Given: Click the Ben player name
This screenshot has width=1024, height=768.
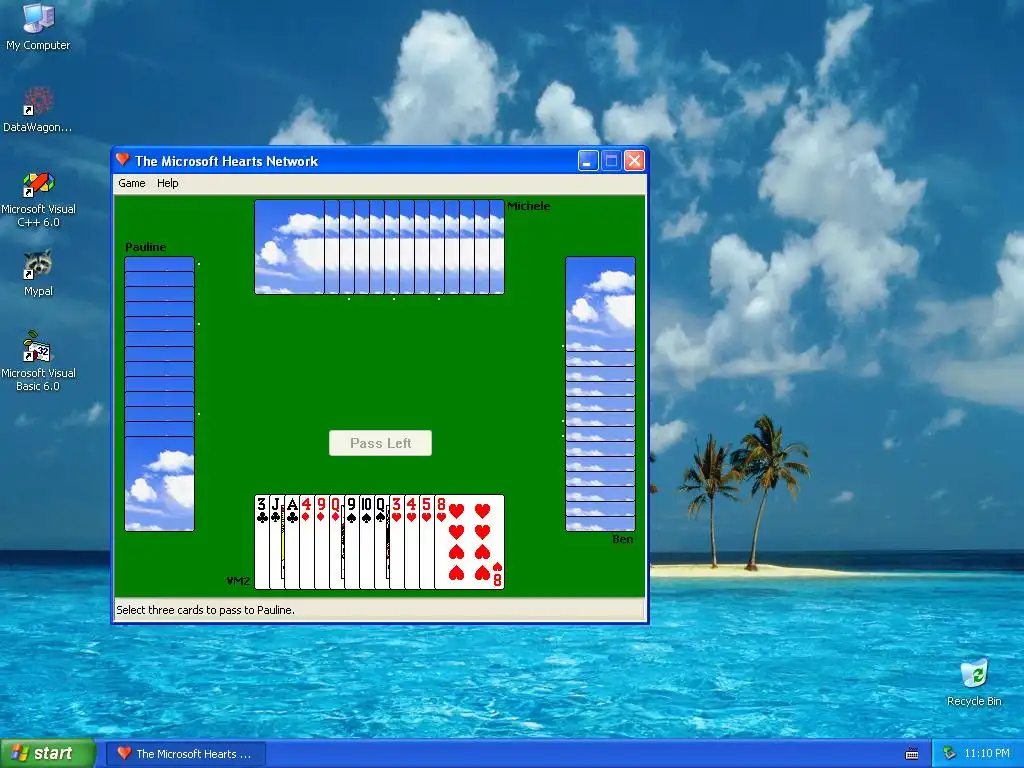Looking at the screenshot, I should click(x=622, y=539).
